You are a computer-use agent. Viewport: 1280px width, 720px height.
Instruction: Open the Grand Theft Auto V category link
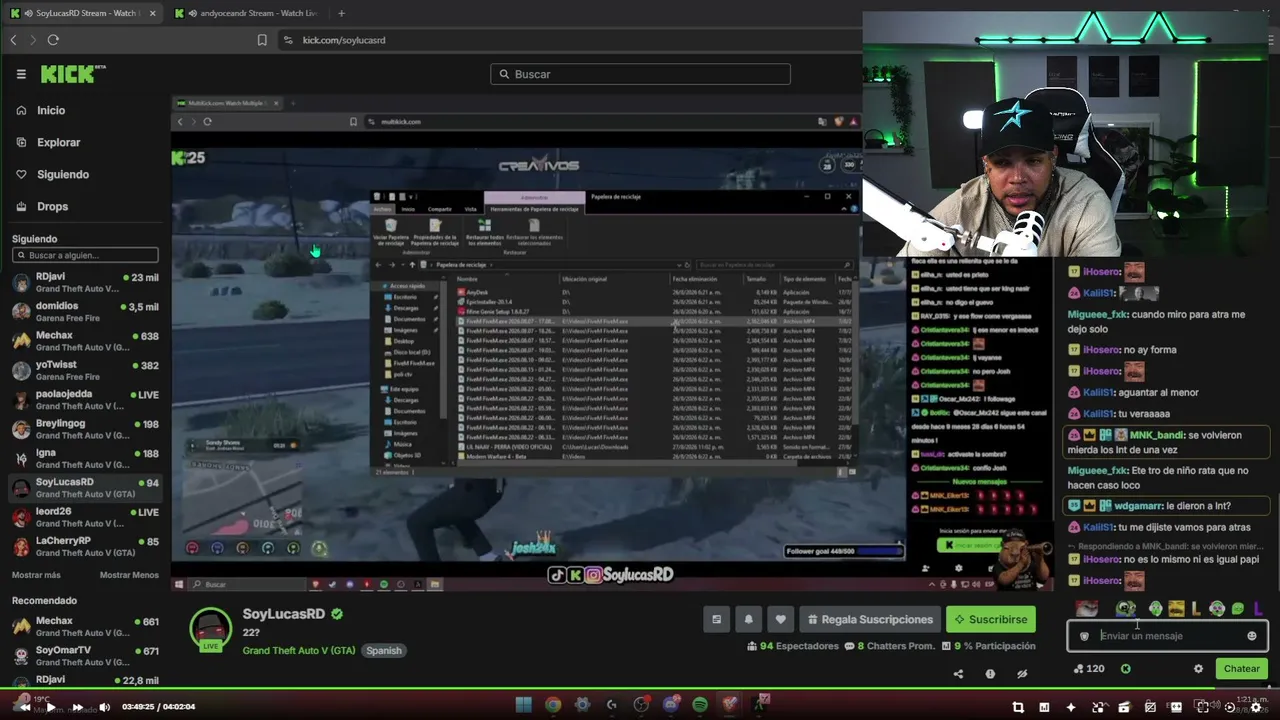coord(299,650)
